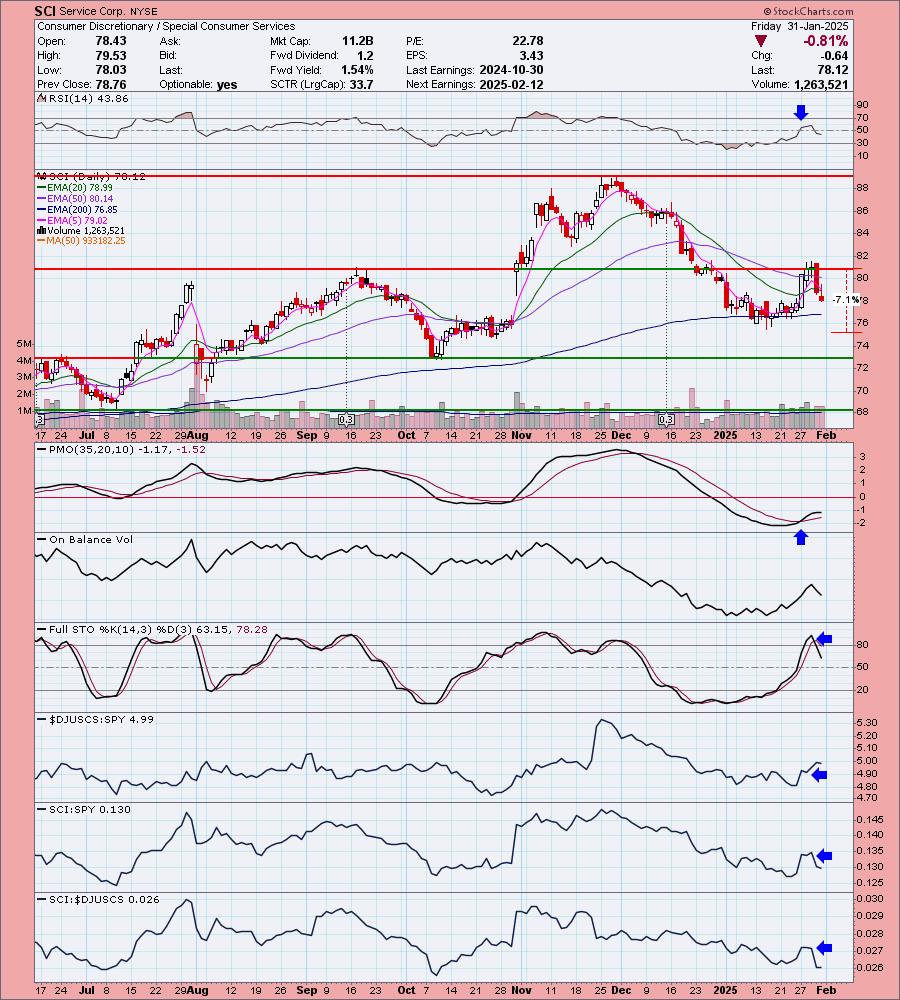The height and width of the screenshot is (1000, 900).
Task: Click the Chg value -0.64
Action: coord(834,55)
